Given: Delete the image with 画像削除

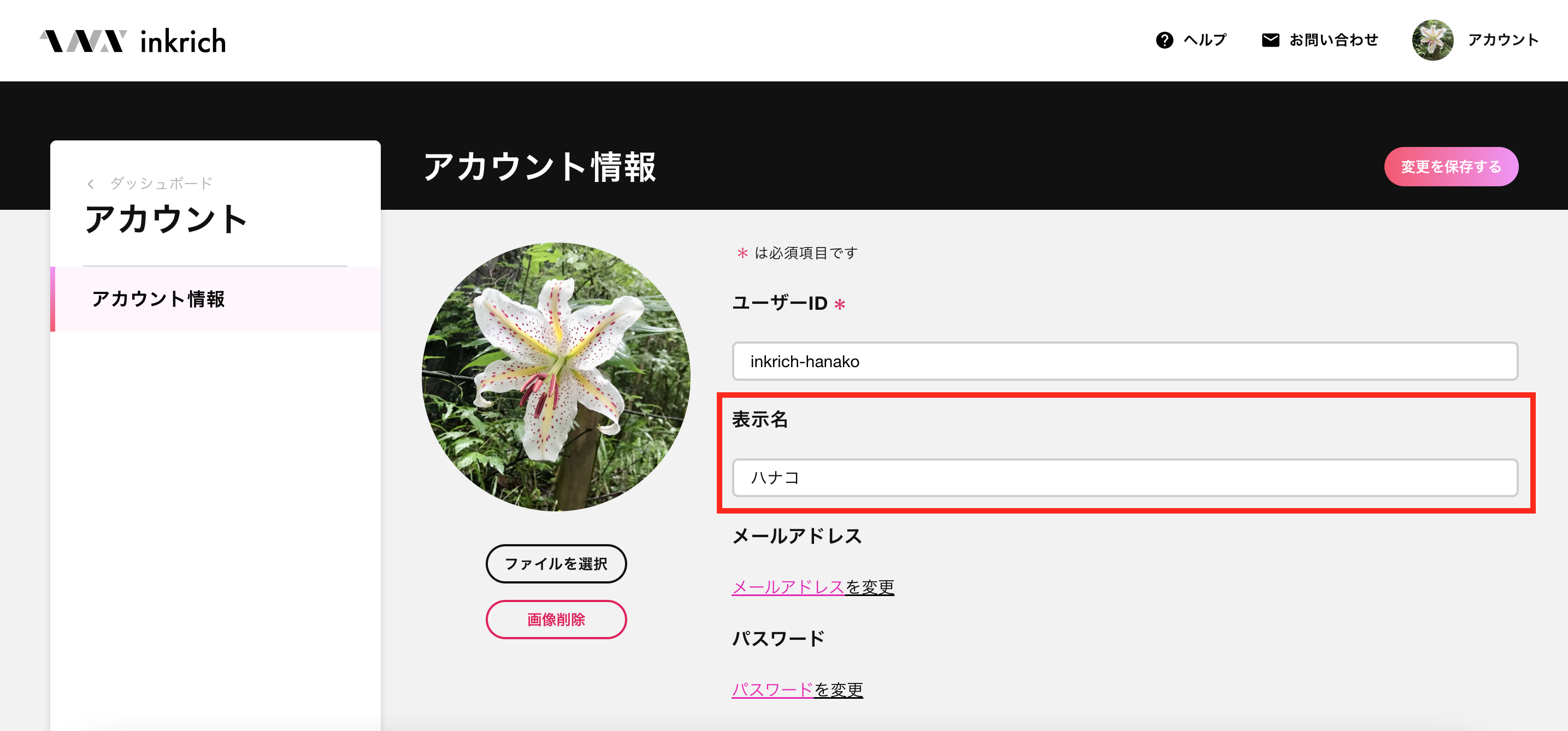Looking at the screenshot, I should point(556,620).
